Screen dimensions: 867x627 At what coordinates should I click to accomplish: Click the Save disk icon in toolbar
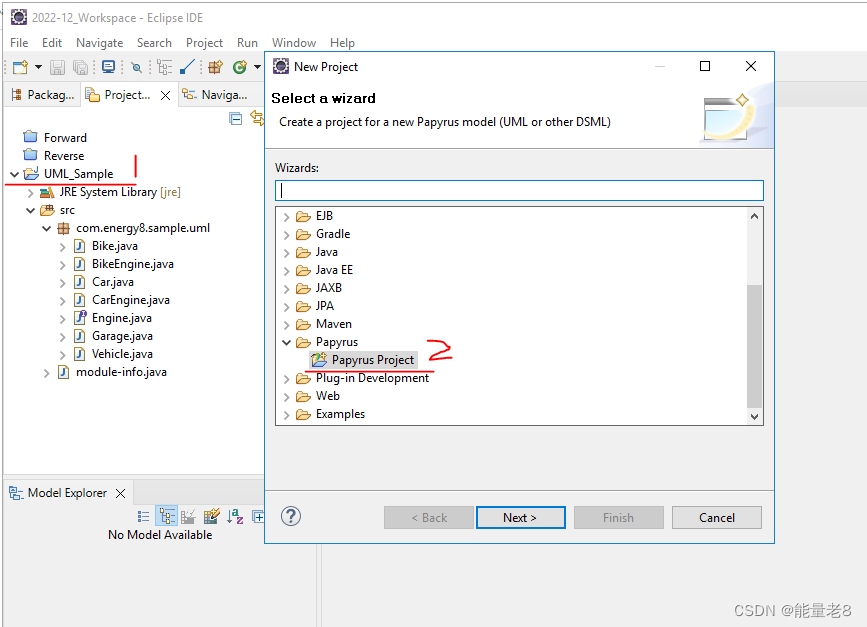(58, 67)
